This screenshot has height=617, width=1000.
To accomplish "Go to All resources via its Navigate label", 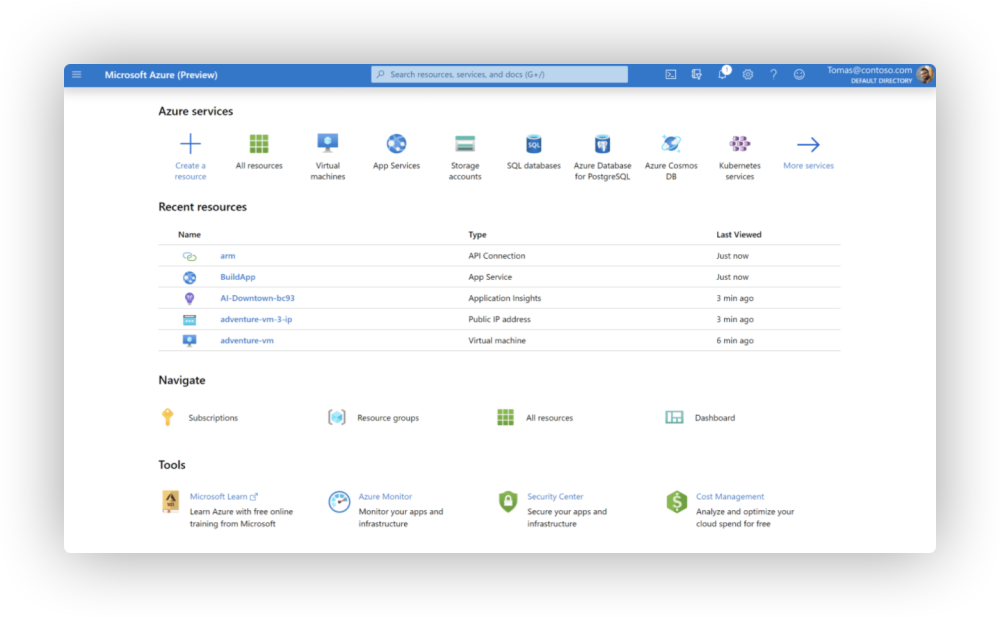I will click(x=549, y=418).
